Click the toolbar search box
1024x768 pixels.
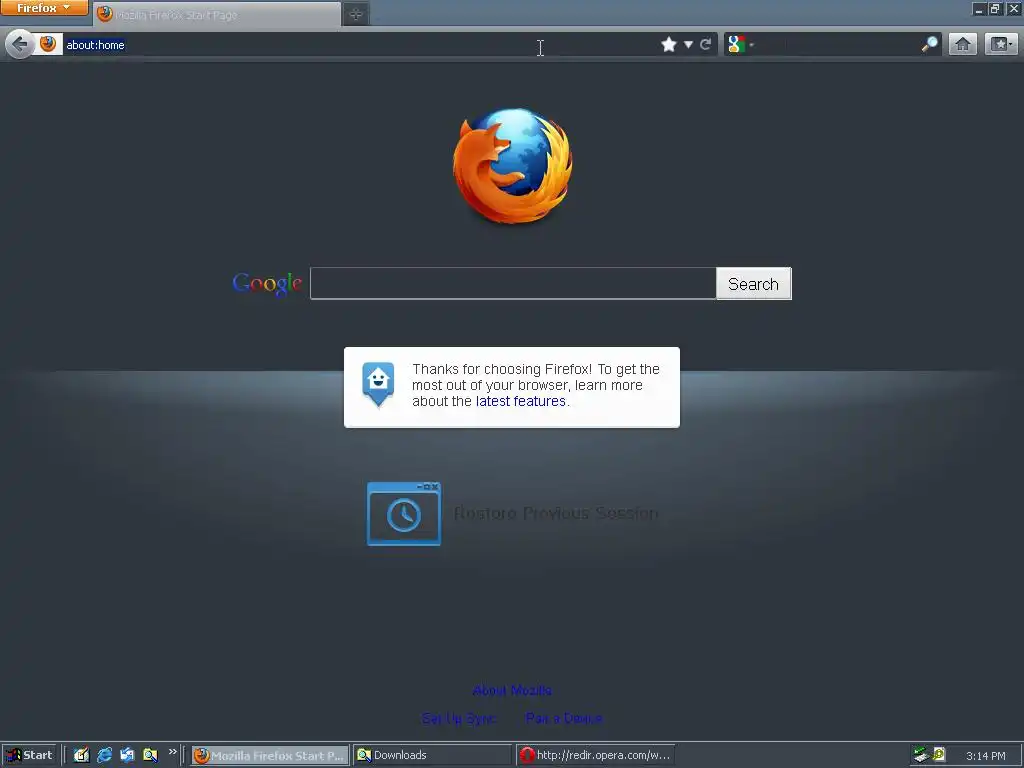pyautogui.click(x=838, y=44)
